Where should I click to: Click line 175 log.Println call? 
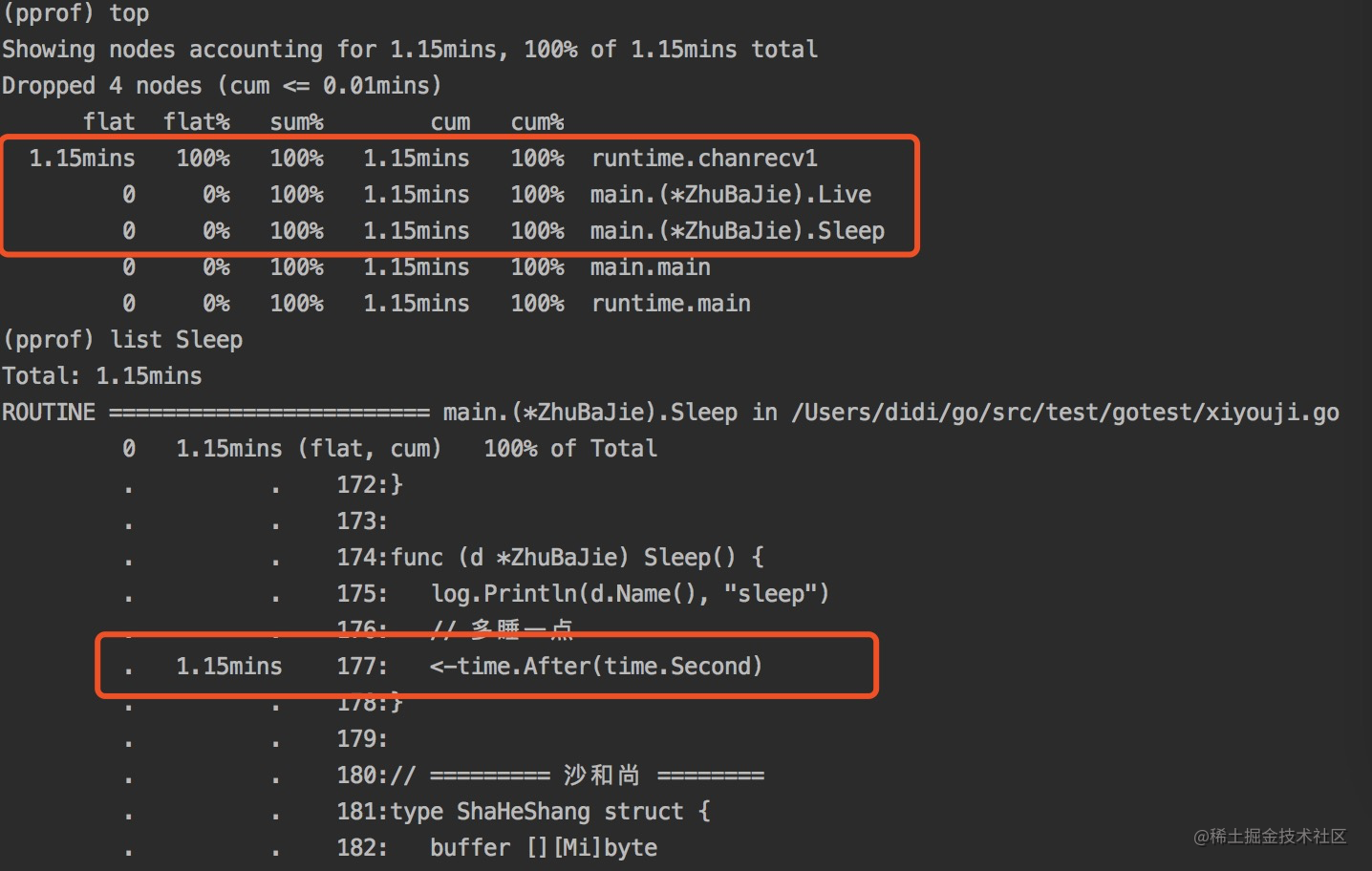(630, 593)
